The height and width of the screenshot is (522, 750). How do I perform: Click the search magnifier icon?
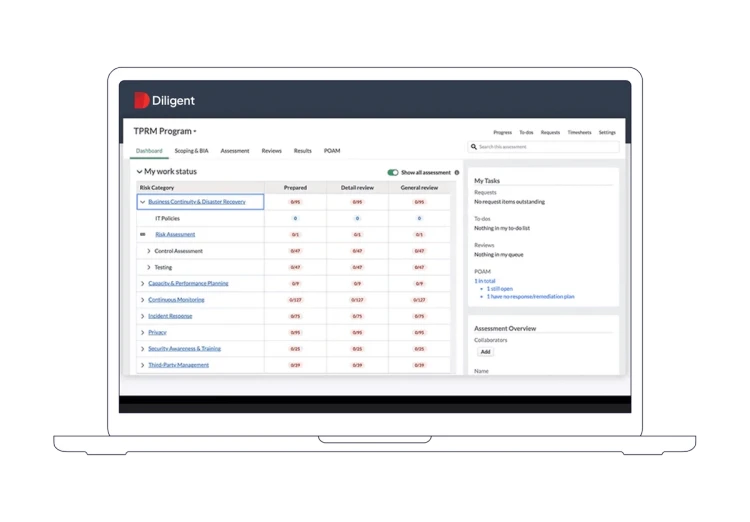pyautogui.click(x=474, y=147)
